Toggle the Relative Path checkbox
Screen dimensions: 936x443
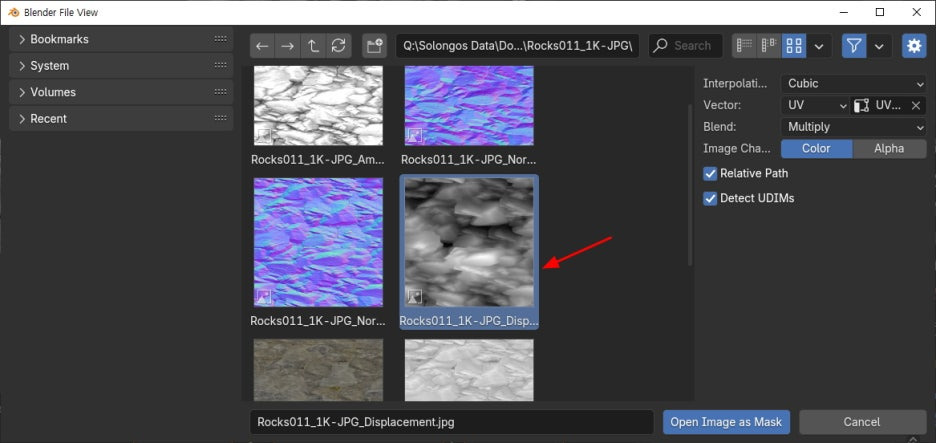click(x=710, y=174)
